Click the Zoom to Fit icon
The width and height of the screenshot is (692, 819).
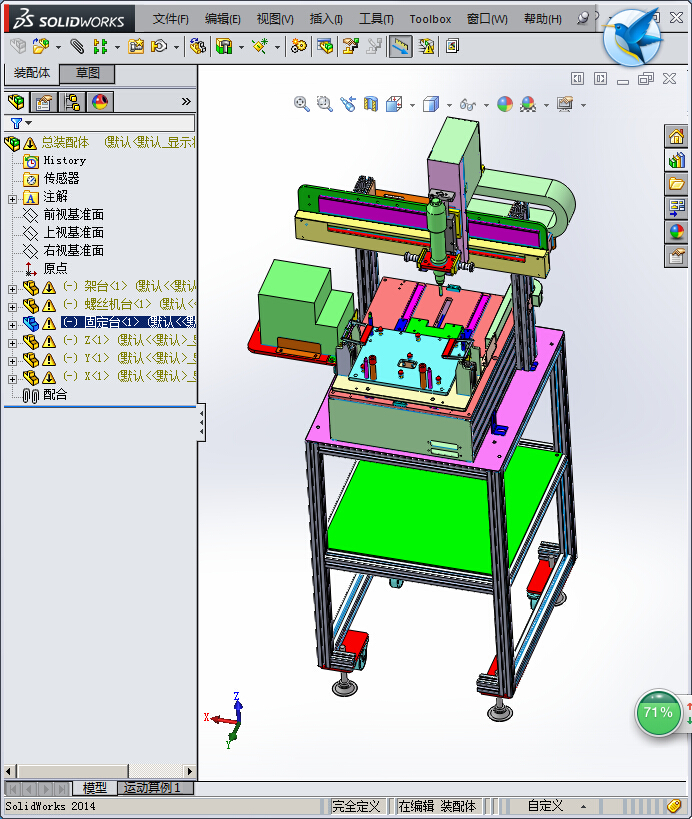point(301,104)
